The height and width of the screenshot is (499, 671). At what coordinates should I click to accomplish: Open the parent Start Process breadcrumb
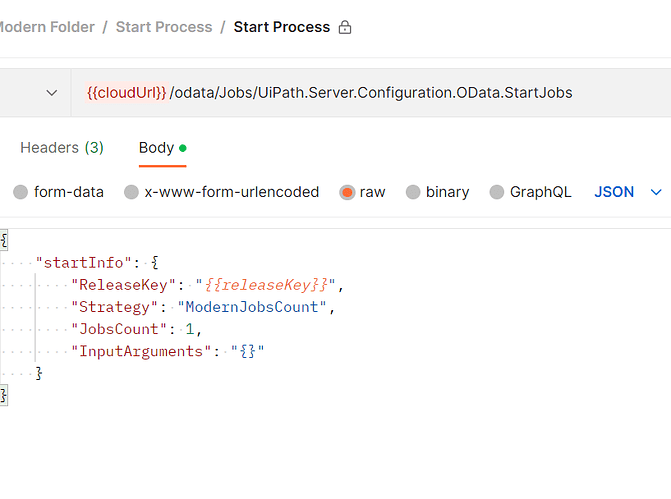point(164,27)
